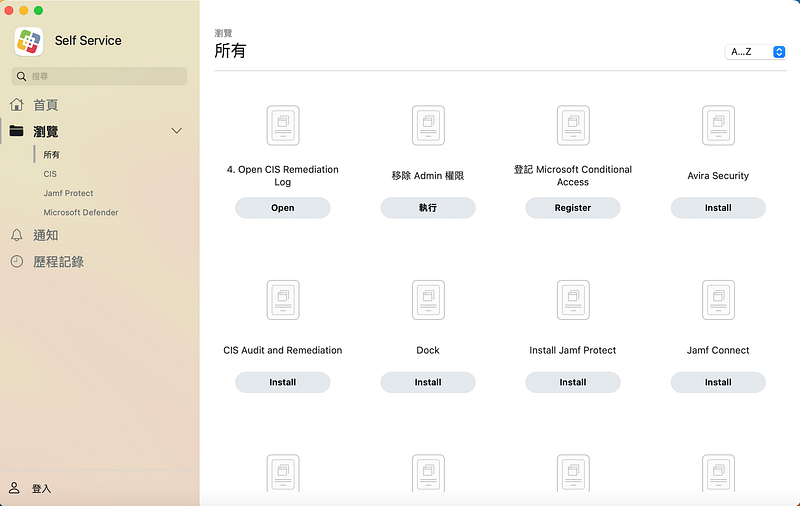Click the 移除 Admin 權限 item icon

coord(428,125)
